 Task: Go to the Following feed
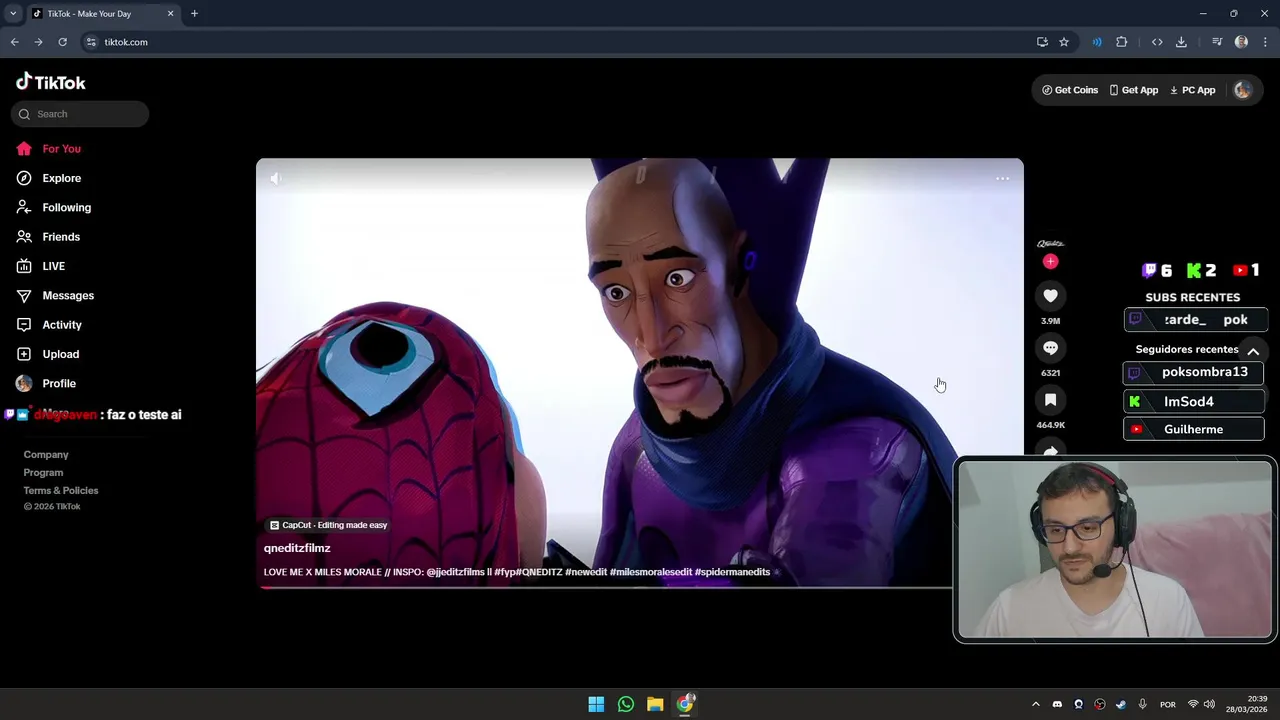(66, 207)
